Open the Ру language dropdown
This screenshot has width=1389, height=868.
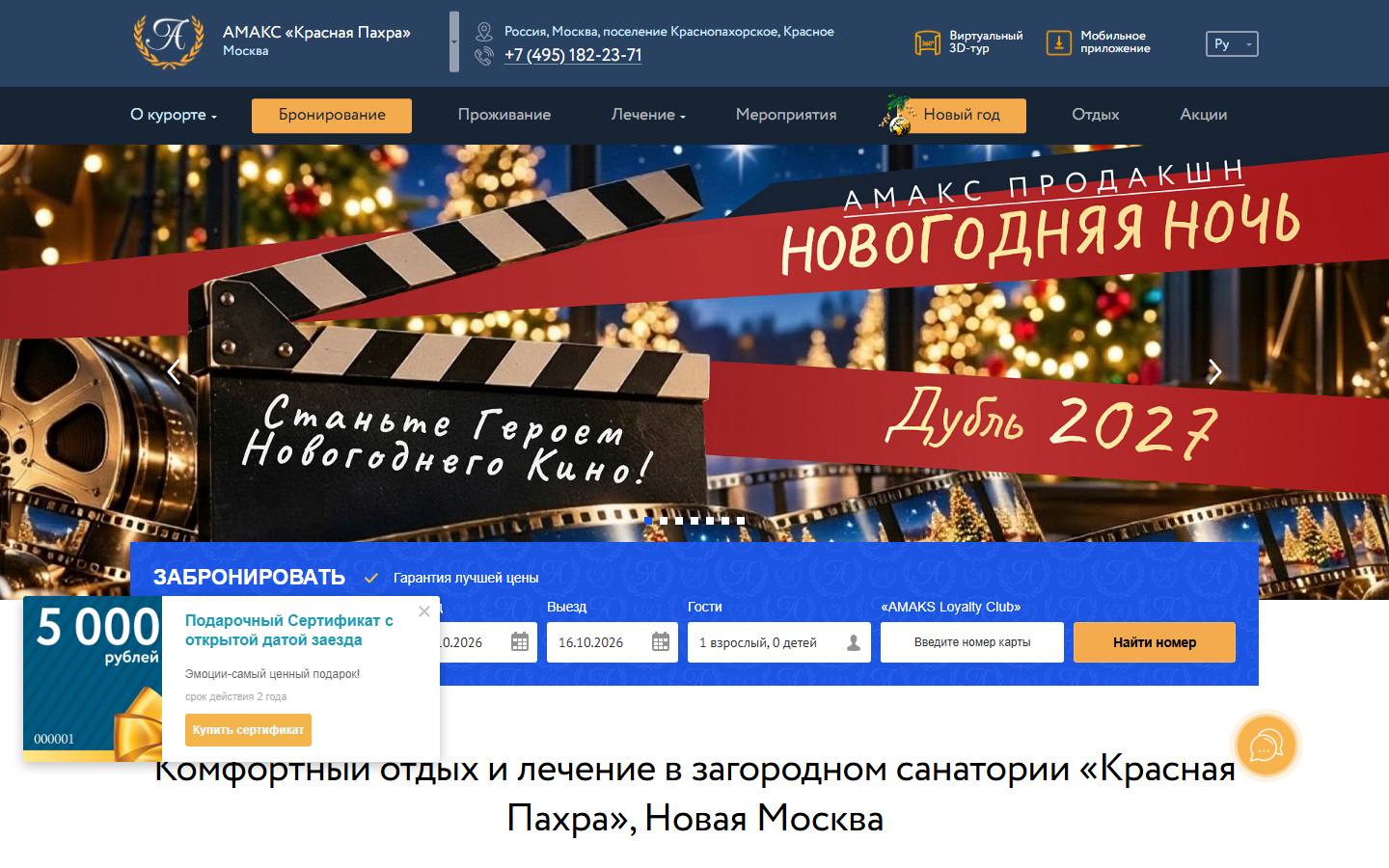pos(1232,43)
